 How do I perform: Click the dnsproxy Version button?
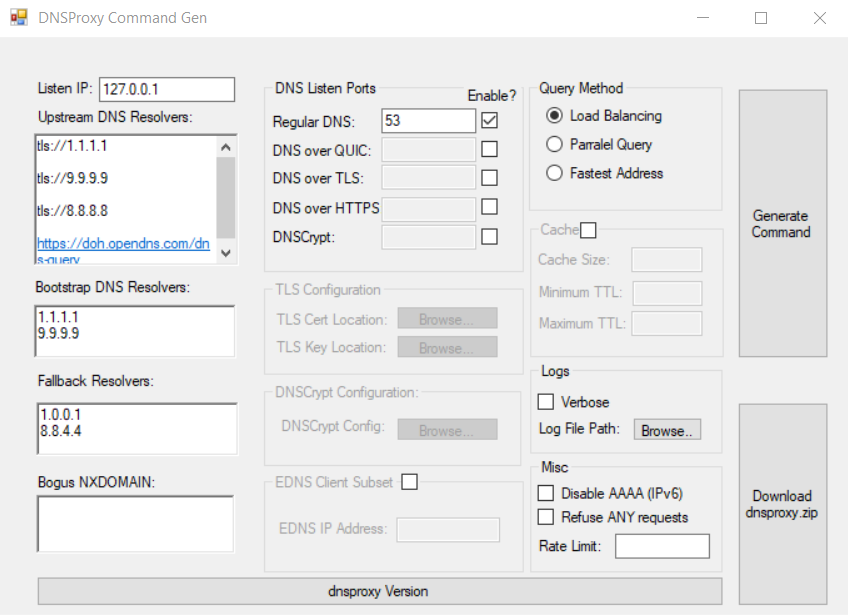point(380,591)
